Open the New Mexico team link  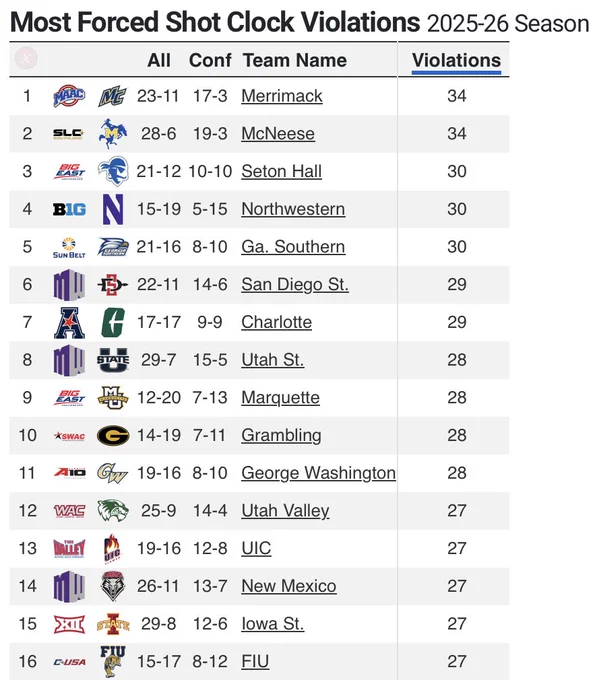coord(289,586)
